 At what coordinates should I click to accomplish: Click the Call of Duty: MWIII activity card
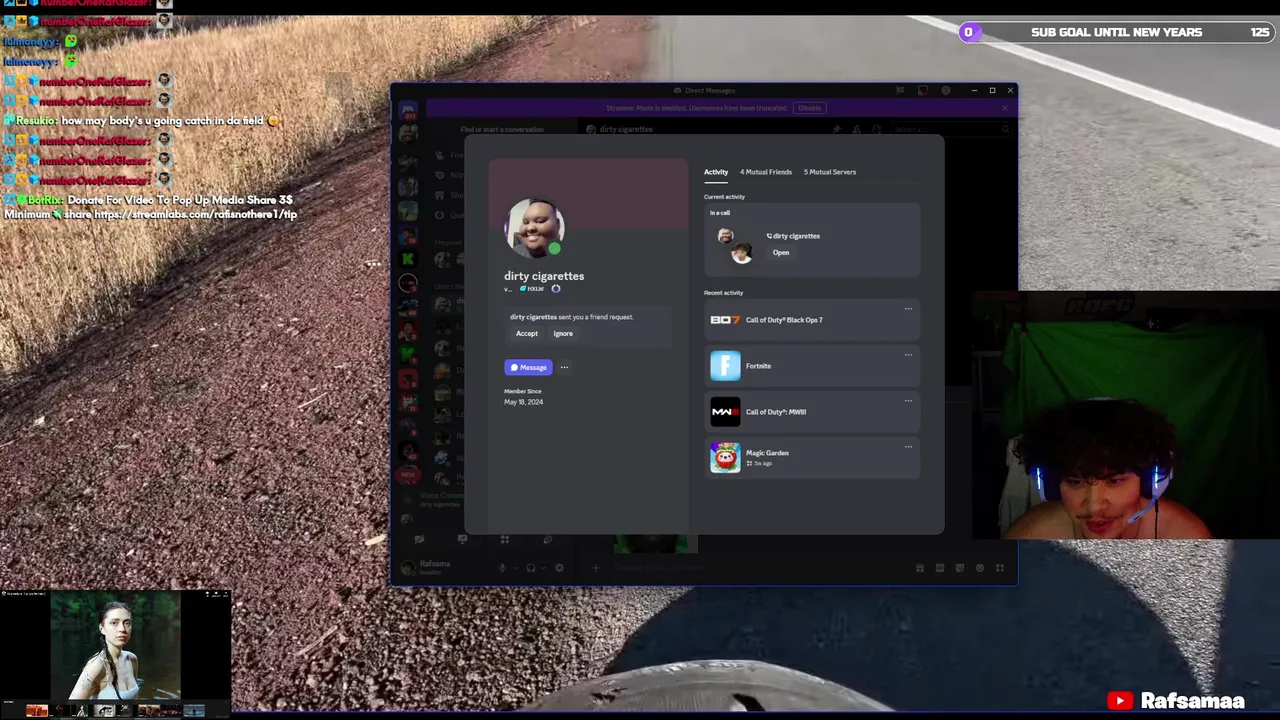tap(812, 412)
